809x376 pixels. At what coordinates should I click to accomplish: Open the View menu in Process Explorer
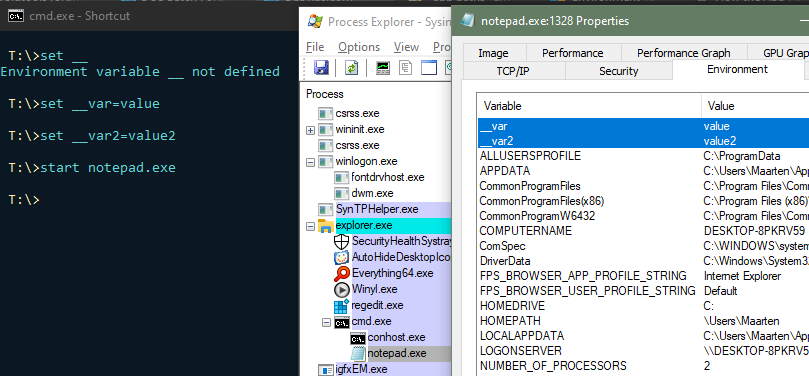(x=406, y=47)
